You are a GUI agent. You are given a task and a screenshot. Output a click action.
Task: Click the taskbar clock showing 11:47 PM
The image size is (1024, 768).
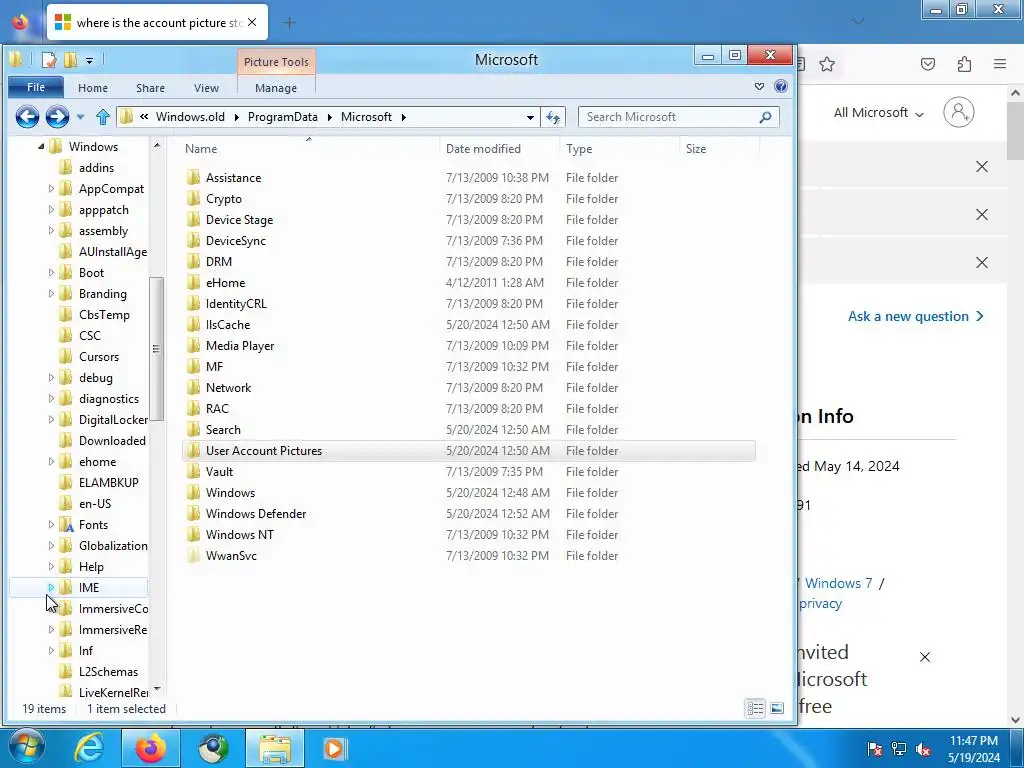coord(973,748)
